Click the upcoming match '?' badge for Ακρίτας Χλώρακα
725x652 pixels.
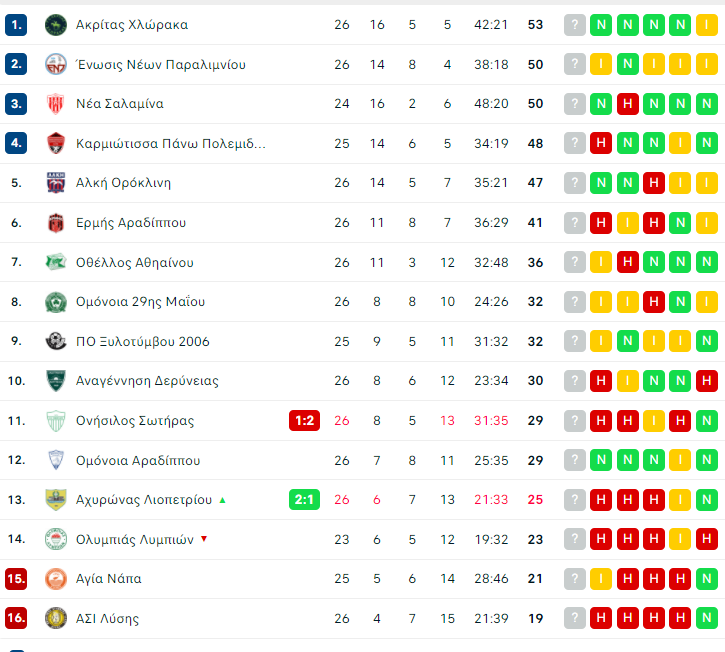pos(574,25)
